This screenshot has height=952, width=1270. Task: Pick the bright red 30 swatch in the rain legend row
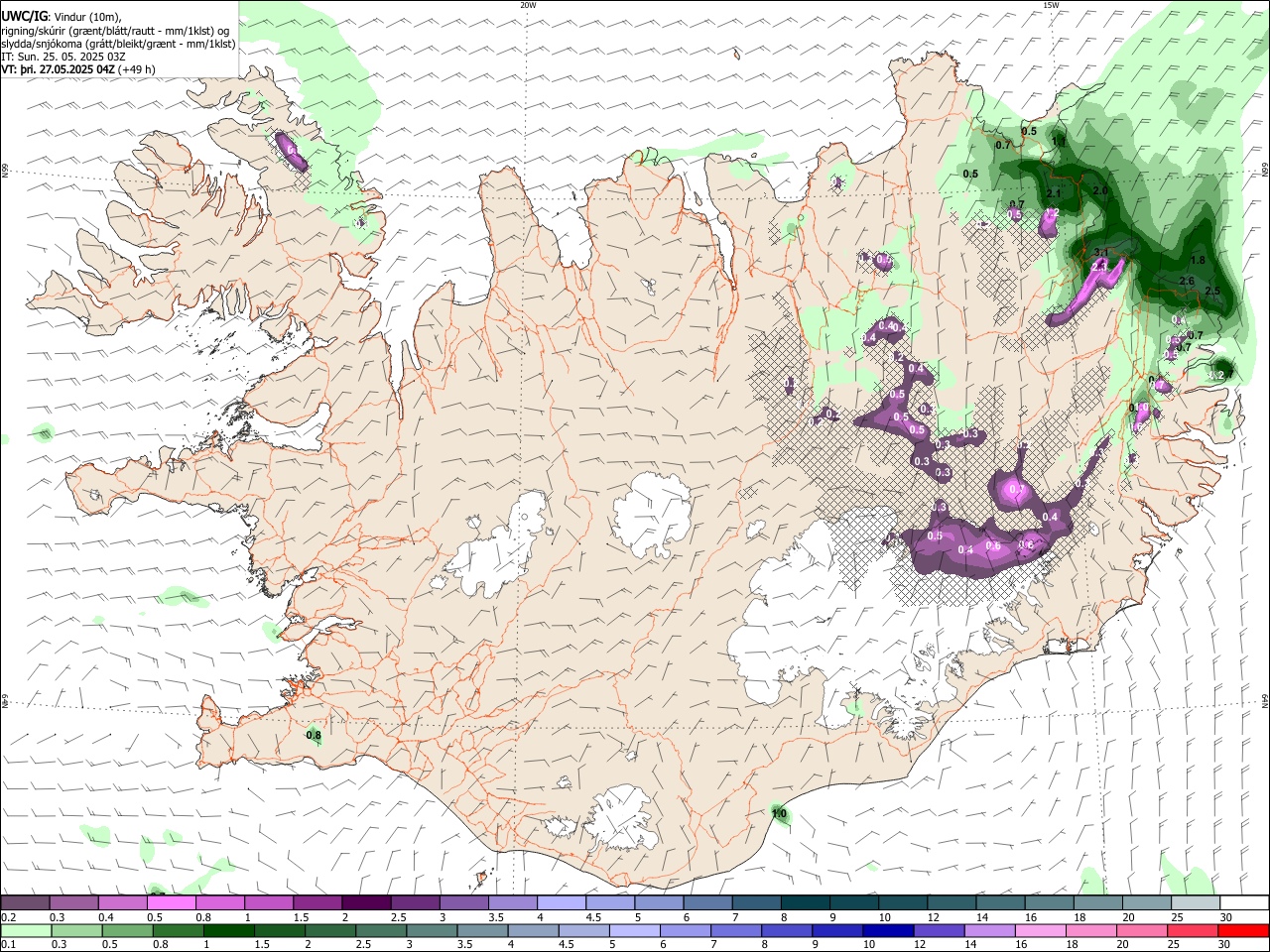(1244, 931)
